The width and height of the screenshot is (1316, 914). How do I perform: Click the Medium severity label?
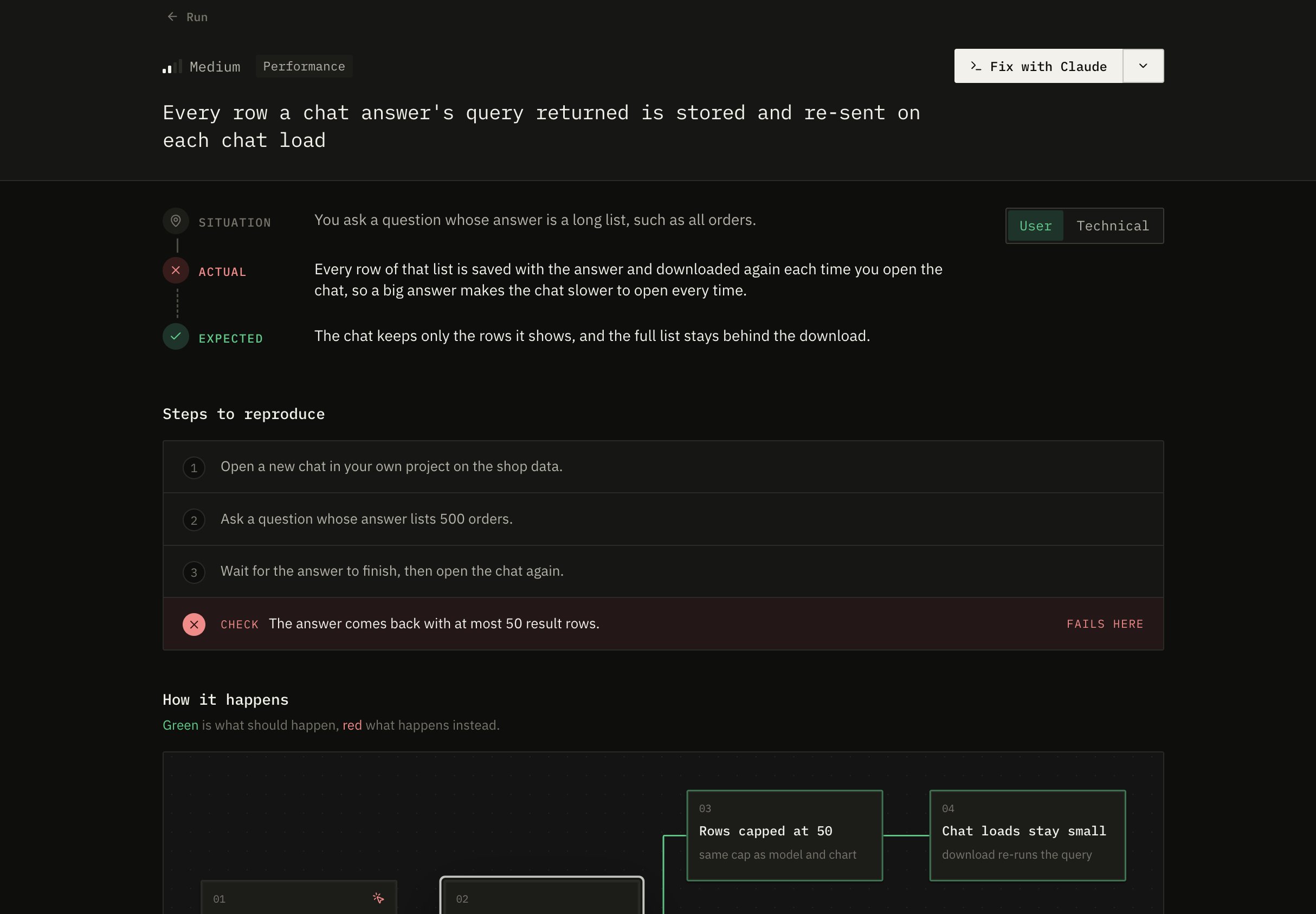215,67
